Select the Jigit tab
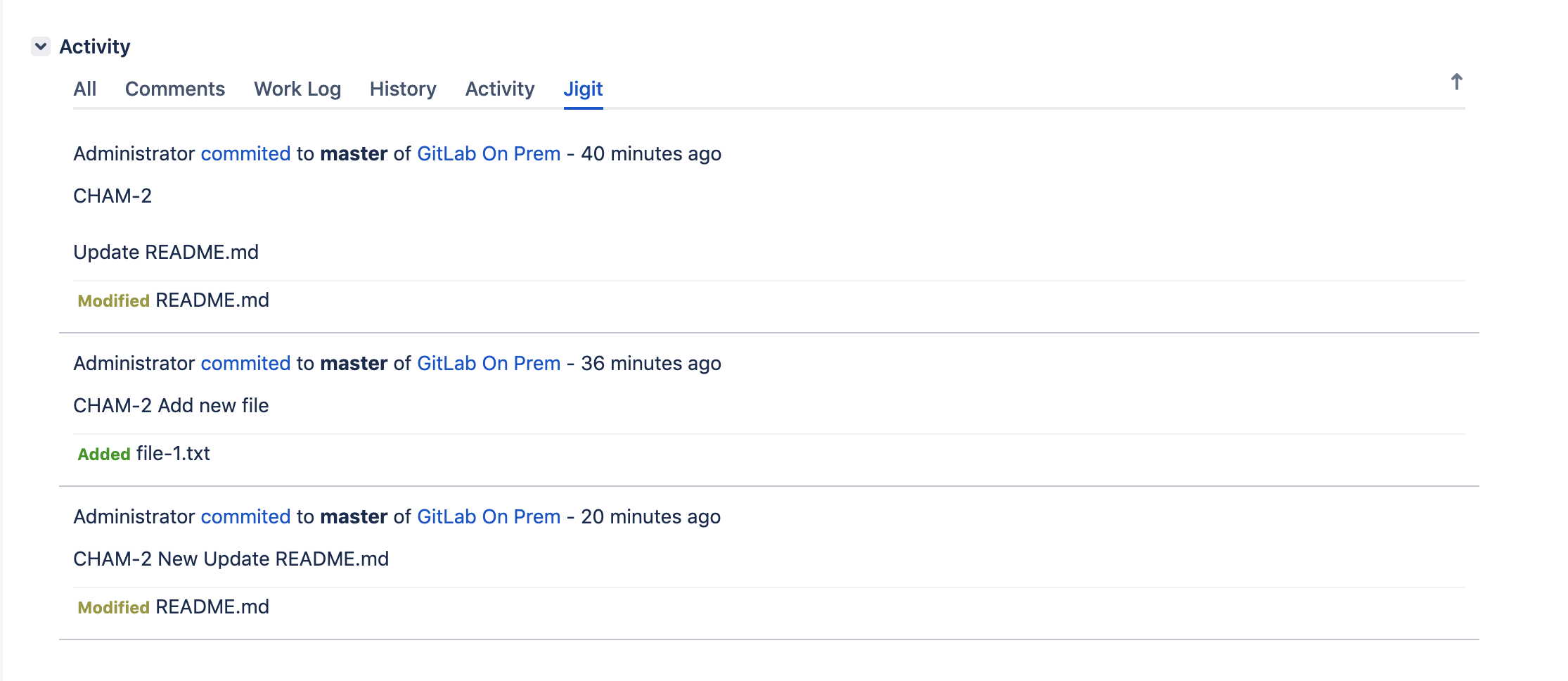Image resolution: width=1568 pixels, height=681 pixels. (583, 89)
